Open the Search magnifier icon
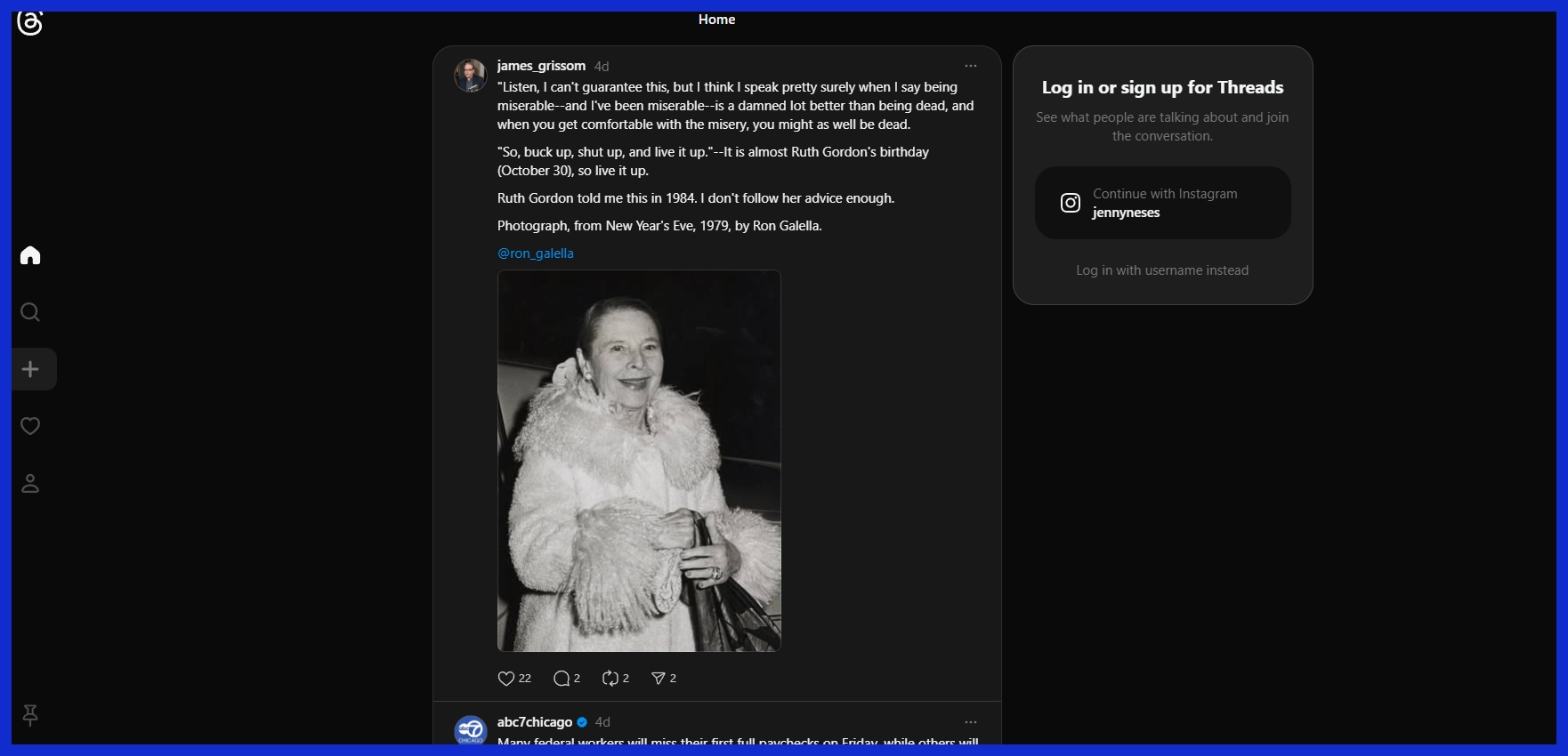The image size is (1568, 756). click(30, 312)
